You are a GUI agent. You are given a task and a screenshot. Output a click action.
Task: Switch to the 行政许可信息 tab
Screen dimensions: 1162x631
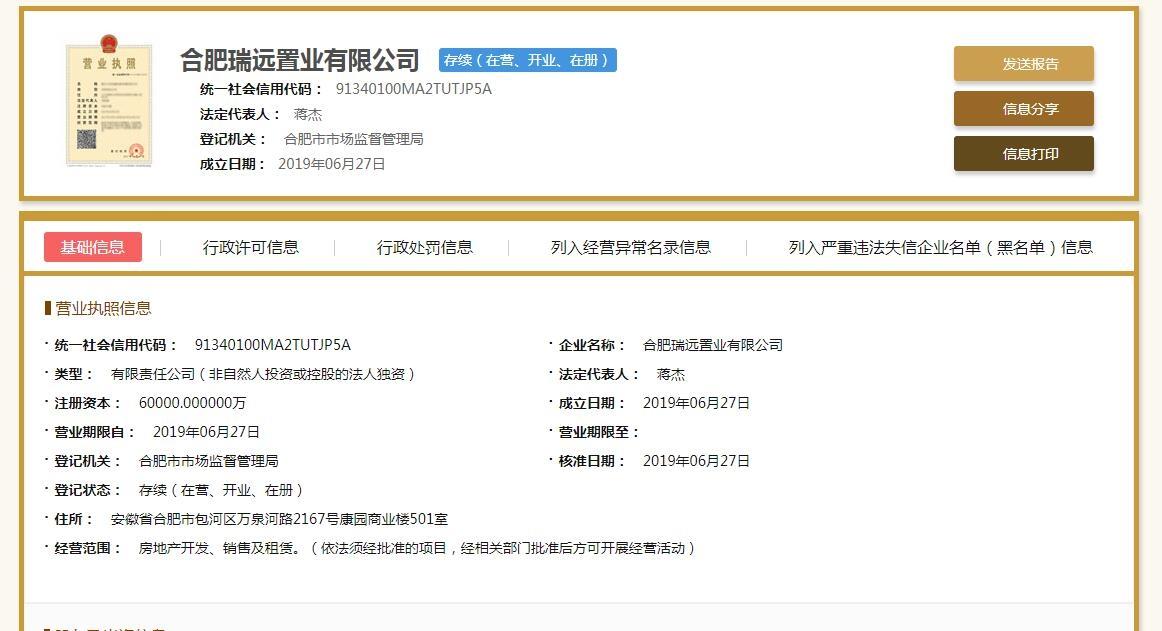coord(250,247)
